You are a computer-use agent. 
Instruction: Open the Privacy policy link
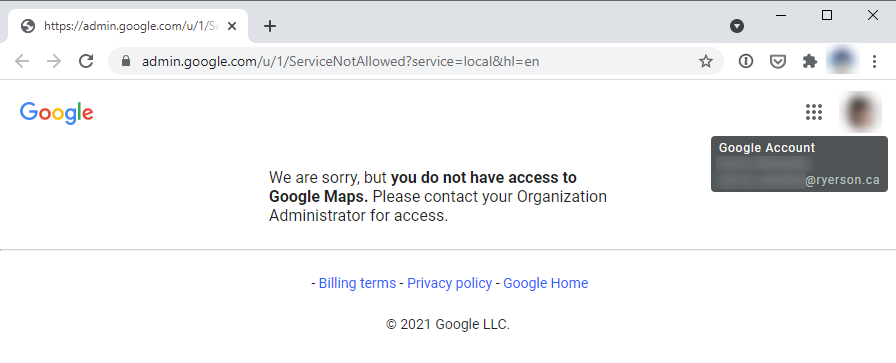coord(450,283)
